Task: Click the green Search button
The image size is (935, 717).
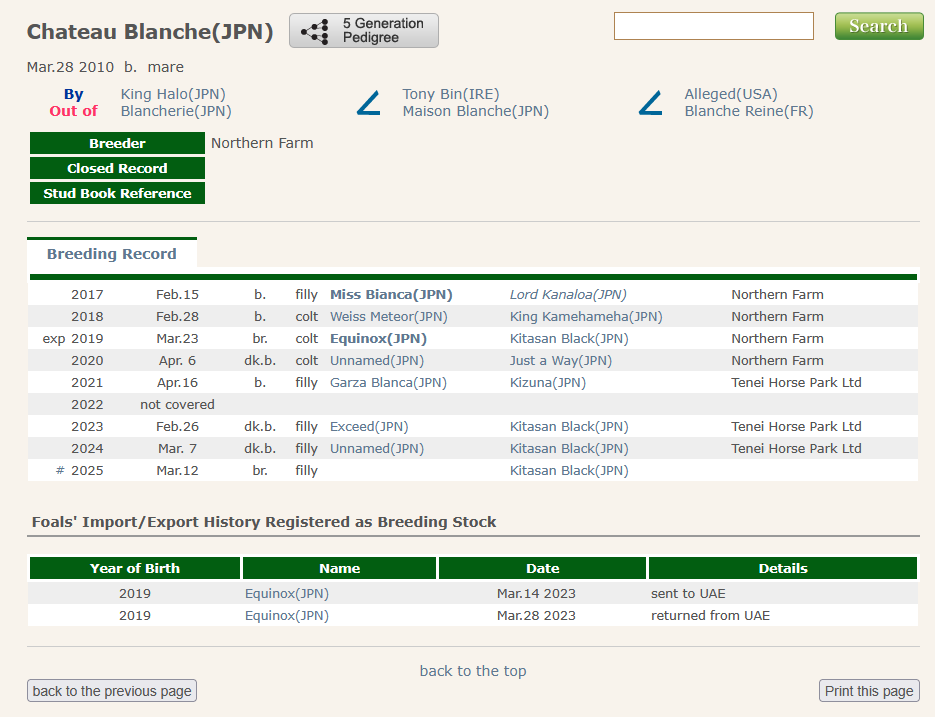Action: click(879, 26)
